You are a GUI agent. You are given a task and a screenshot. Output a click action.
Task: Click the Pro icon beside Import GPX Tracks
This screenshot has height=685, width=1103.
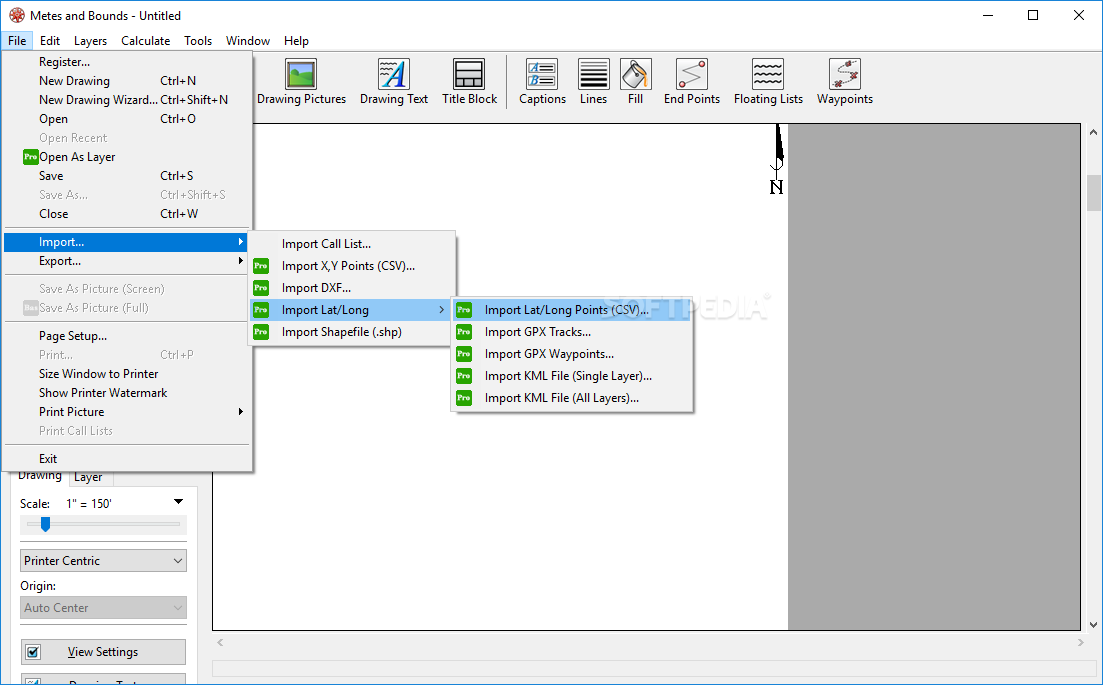click(x=464, y=332)
